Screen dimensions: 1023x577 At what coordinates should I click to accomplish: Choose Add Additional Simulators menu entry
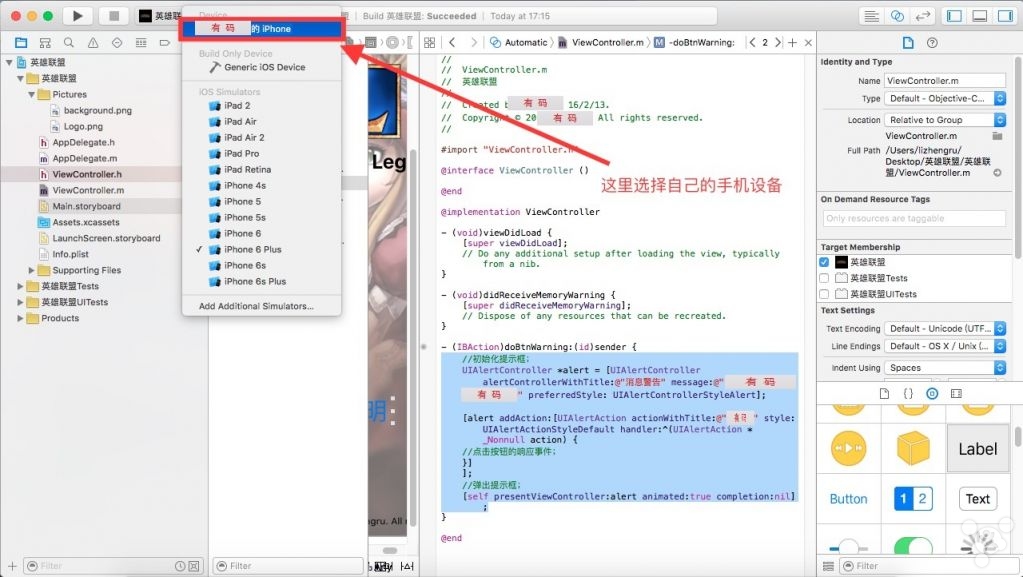pos(256,306)
